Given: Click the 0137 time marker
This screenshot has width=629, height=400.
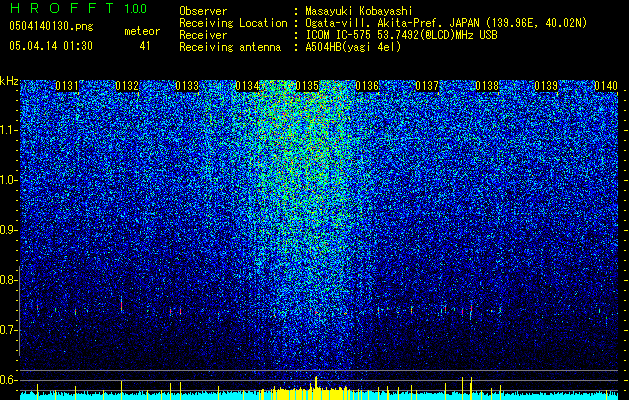Looking at the screenshot, I should (x=427, y=86).
